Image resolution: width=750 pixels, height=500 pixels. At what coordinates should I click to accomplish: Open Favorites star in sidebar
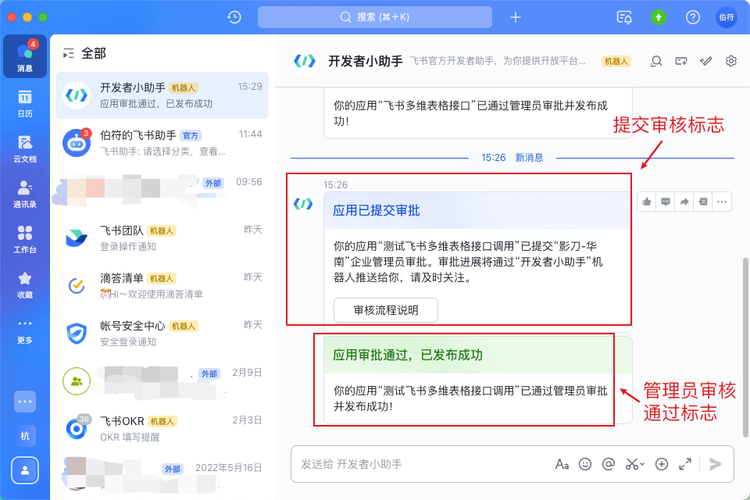tap(25, 285)
